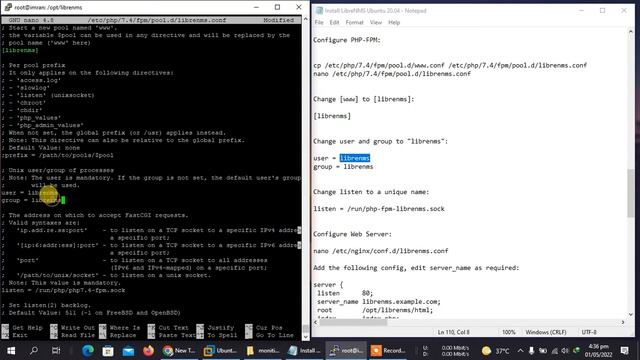
Task: Open Notepad Help menu
Action: tap(394, 22)
